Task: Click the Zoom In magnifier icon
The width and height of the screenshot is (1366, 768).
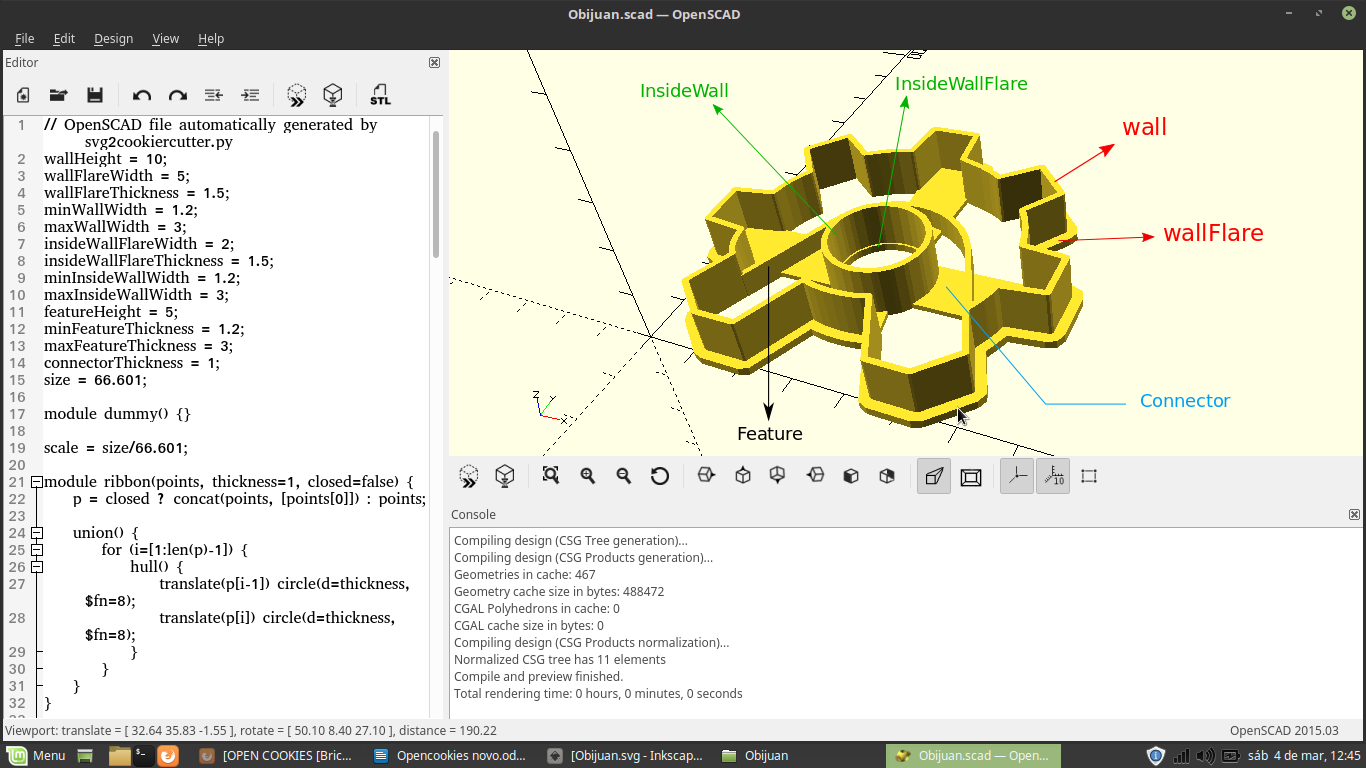Action: (x=587, y=476)
